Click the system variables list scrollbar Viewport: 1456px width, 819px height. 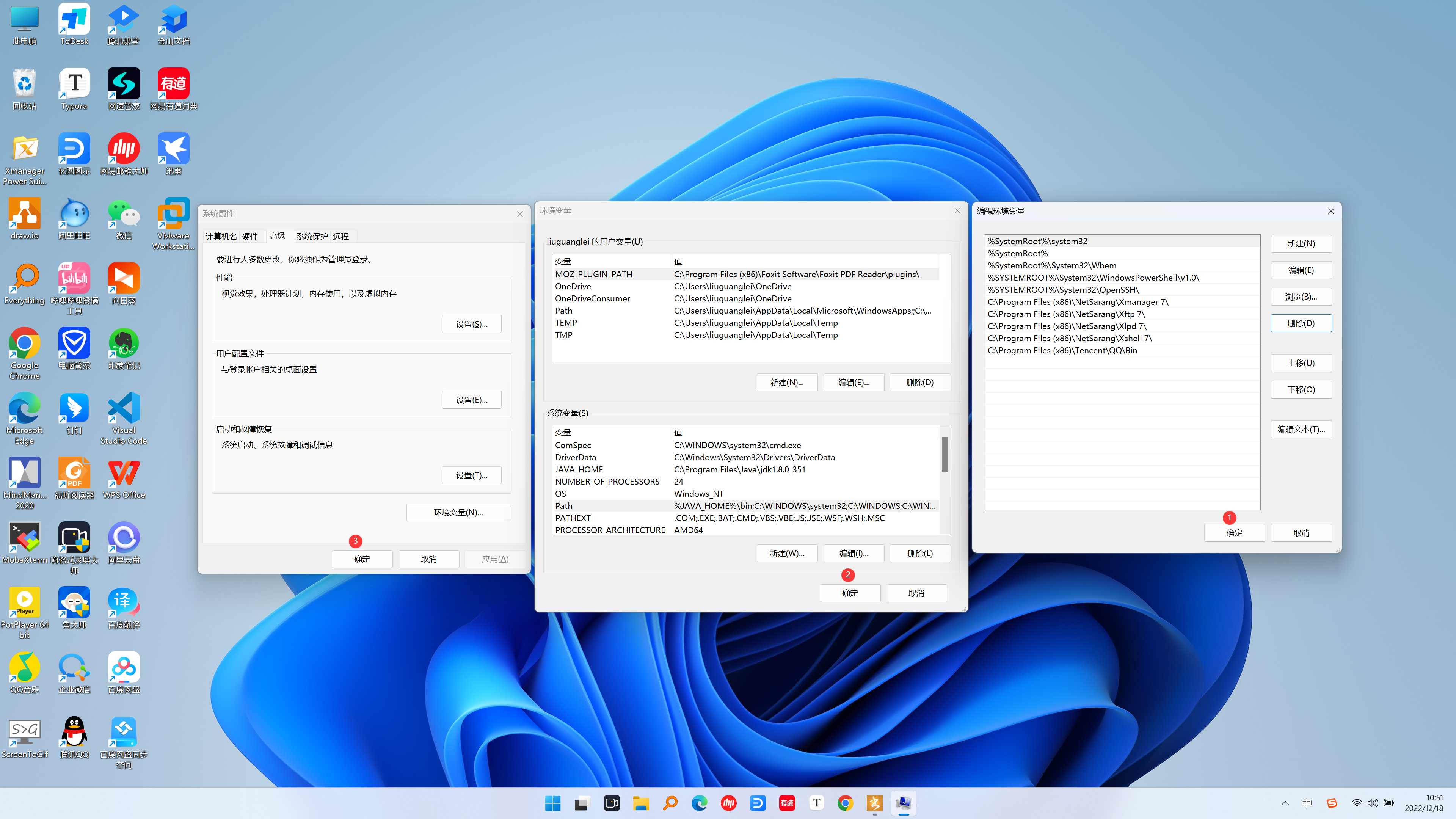(945, 454)
